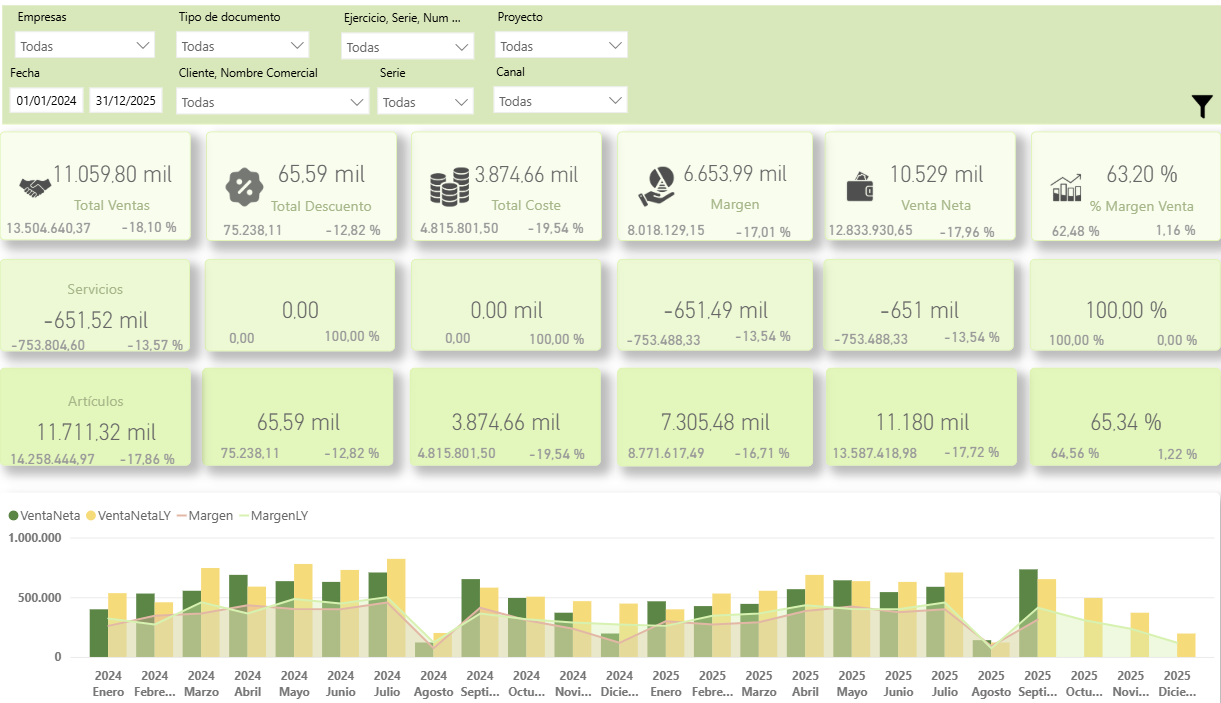The width and height of the screenshot is (1221, 703).
Task: Select the VentaNetaLY legend yellow marker
Action: (90, 516)
